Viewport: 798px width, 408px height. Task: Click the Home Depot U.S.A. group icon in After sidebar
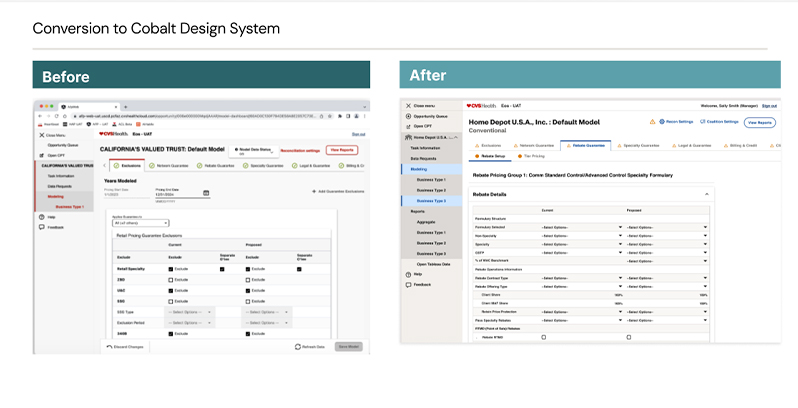click(x=408, y=137)
